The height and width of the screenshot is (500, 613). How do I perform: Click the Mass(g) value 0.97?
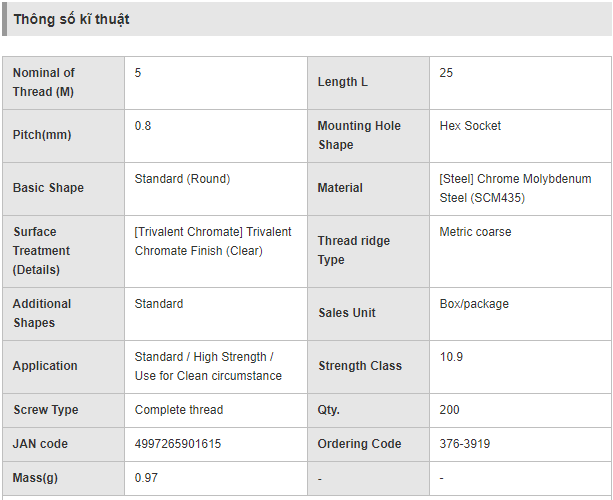click(146, 478)
